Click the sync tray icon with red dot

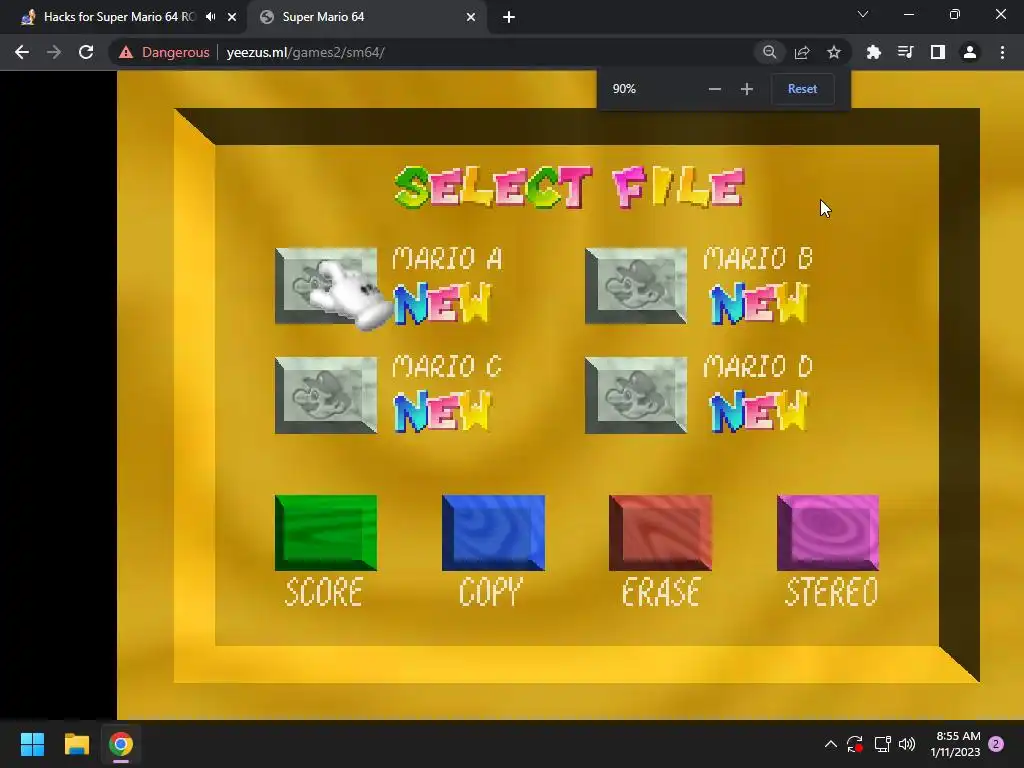click(x=855, y=744)
